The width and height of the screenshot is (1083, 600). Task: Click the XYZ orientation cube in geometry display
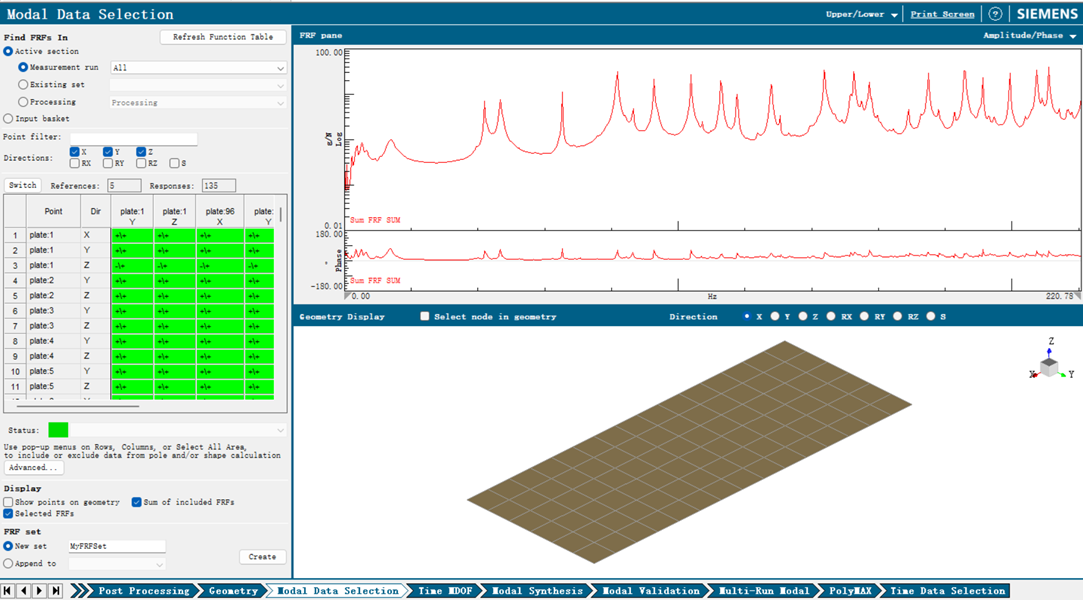click(1049, 366)
